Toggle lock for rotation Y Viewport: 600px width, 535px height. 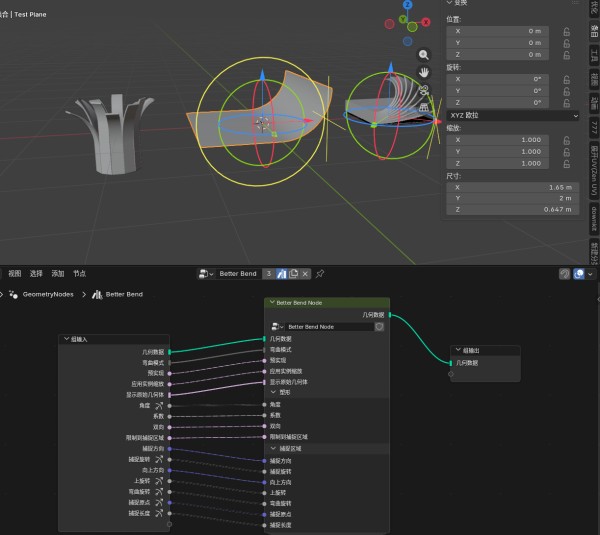566,90
